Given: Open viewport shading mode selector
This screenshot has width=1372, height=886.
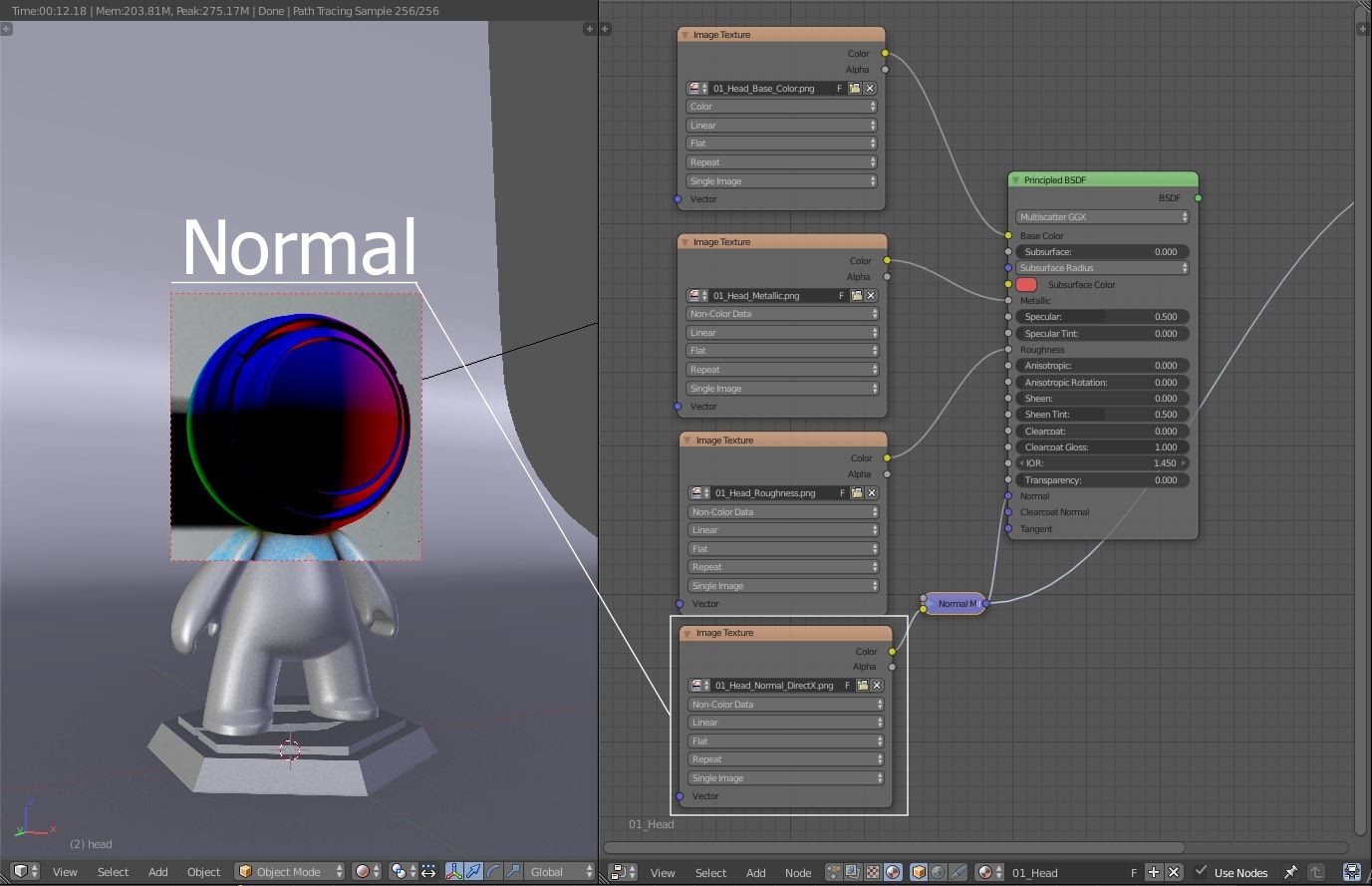Looking at the screenshot, I should point(367,871).
